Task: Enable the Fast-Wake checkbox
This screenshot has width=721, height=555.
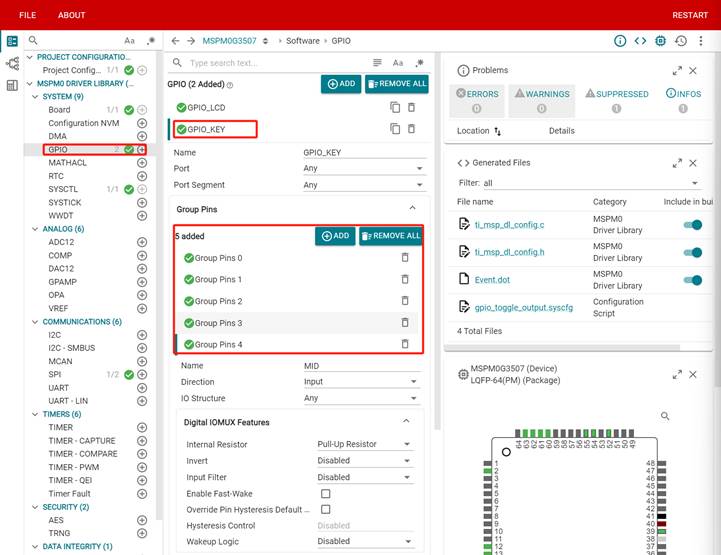Action: click(325, 494)
